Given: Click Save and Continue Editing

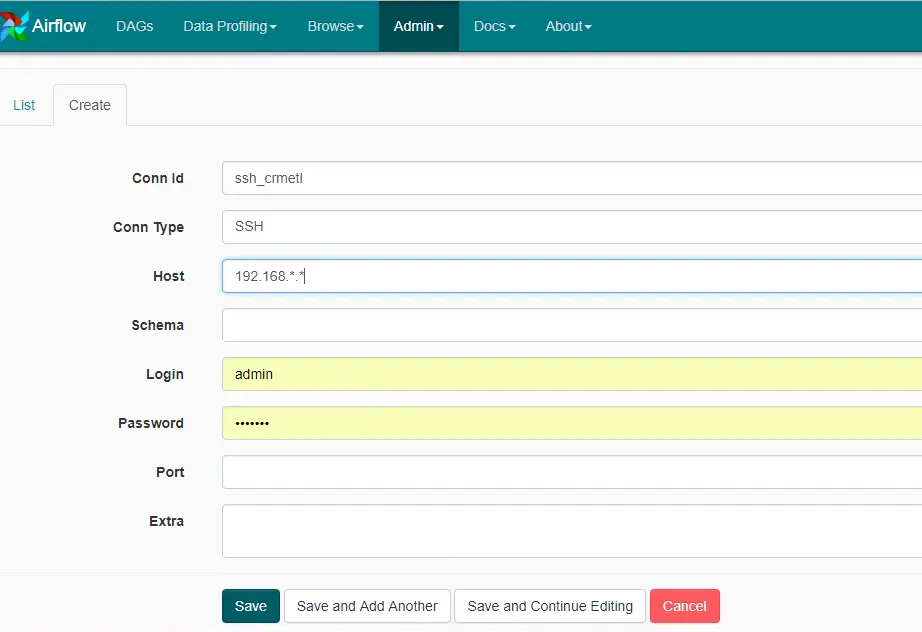Looking at the screenshot, I should (x=550, y=606).
